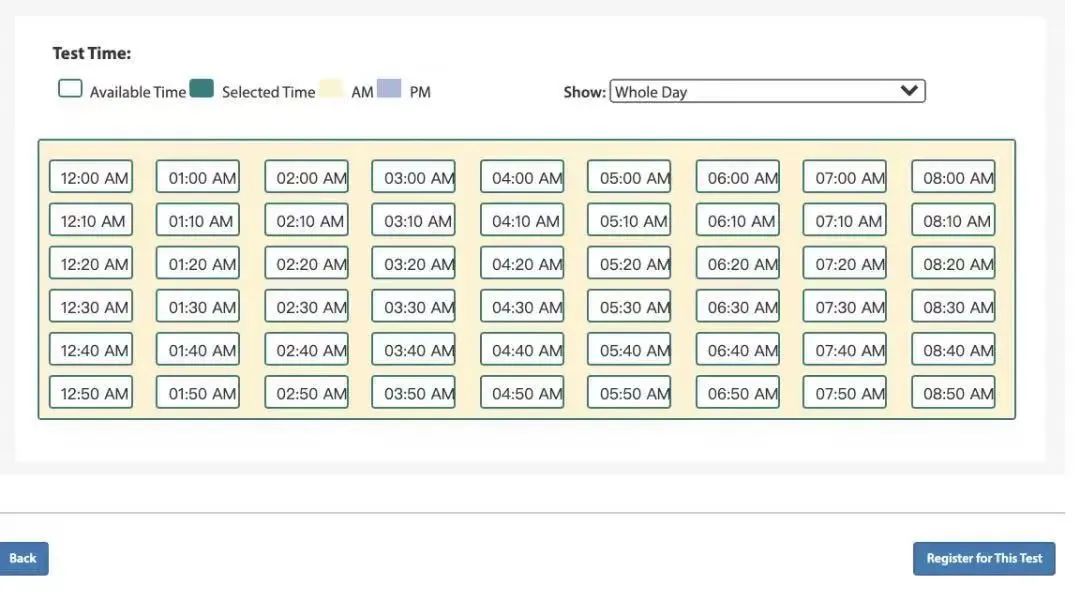Pick the 08:40 AM time
This screenshot has width=1080, height=600.
point(953,349)
